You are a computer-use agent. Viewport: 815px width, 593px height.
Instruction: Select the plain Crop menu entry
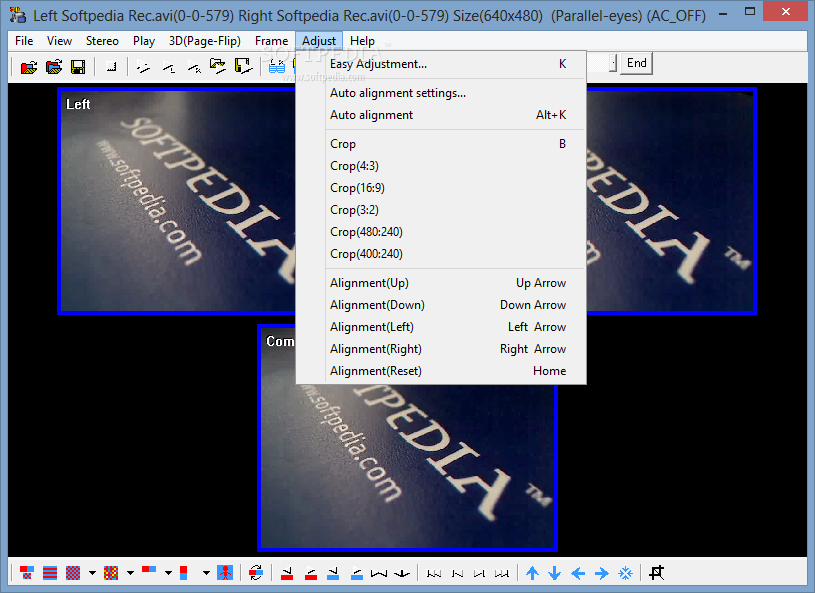click(x=441, y=144)
